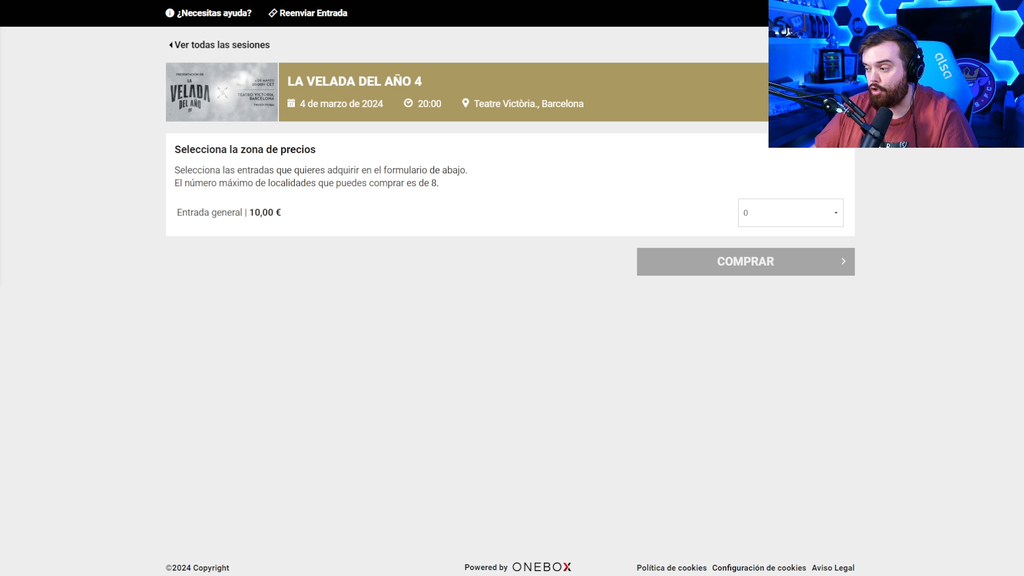
Task: Click the Entrada general 10,00 € price label
Action: 229,212
